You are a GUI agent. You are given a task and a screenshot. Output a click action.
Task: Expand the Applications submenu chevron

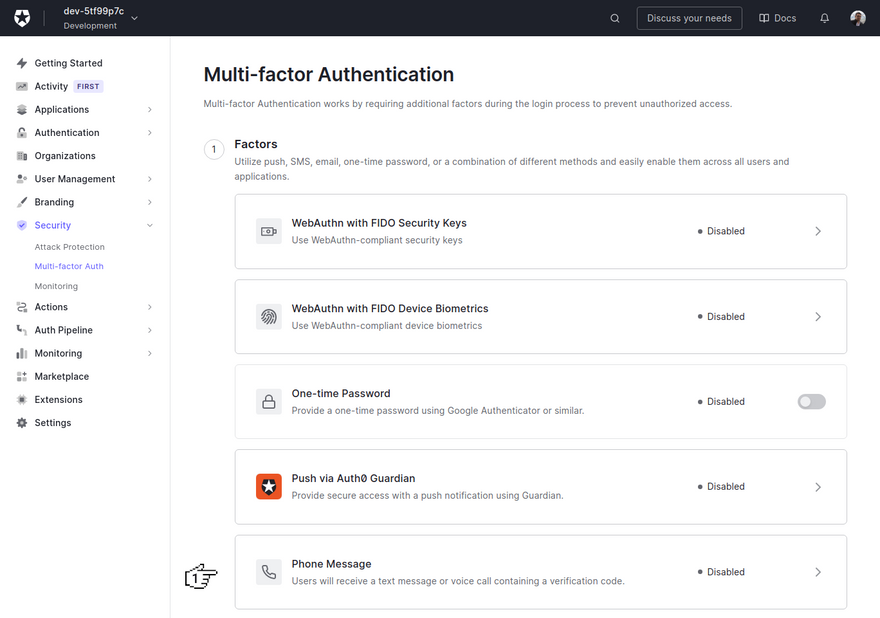point(150,109)
